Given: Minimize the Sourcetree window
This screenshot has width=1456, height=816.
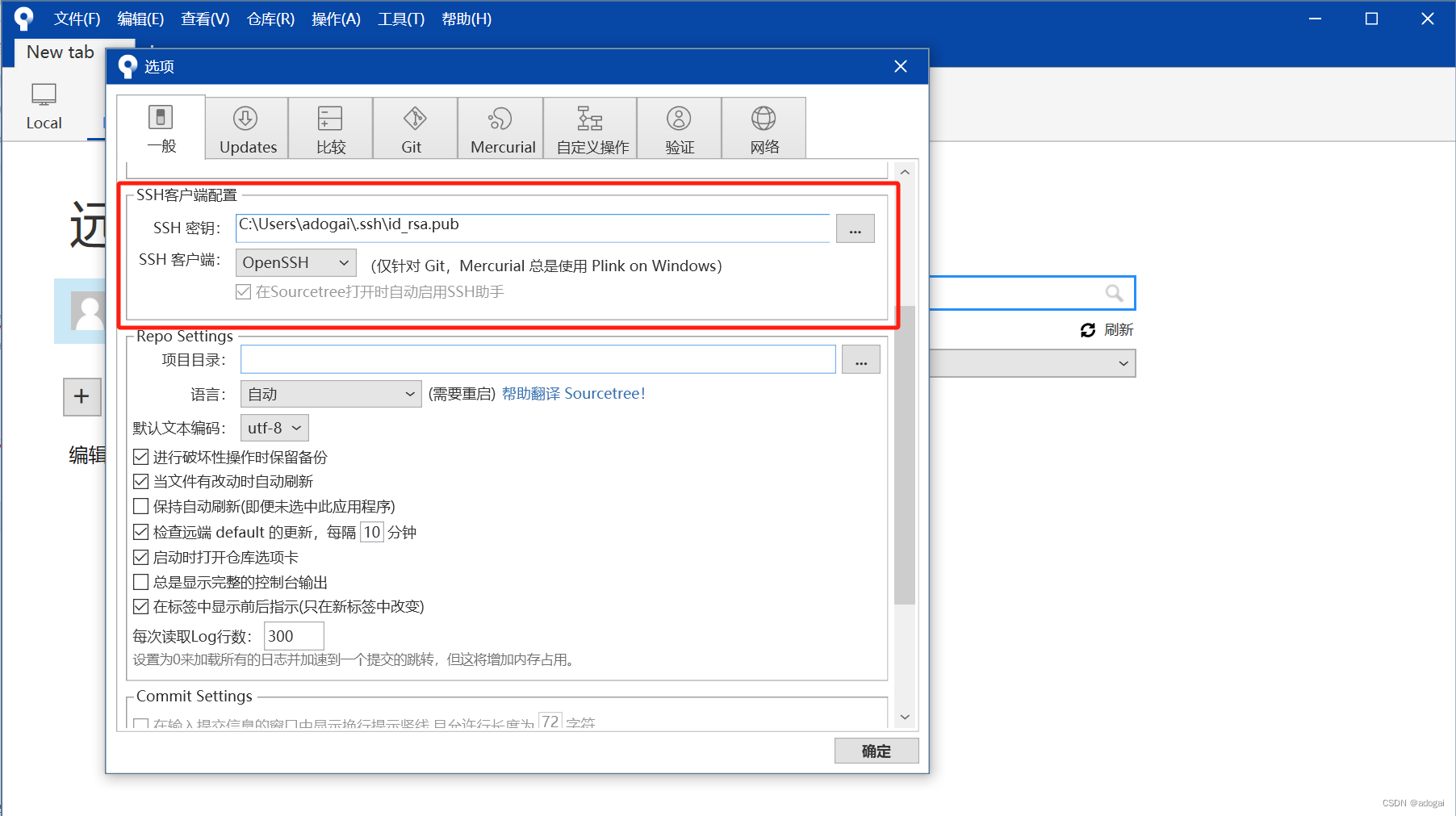Looking at the screenshot, I should (x=1315, y=19).
